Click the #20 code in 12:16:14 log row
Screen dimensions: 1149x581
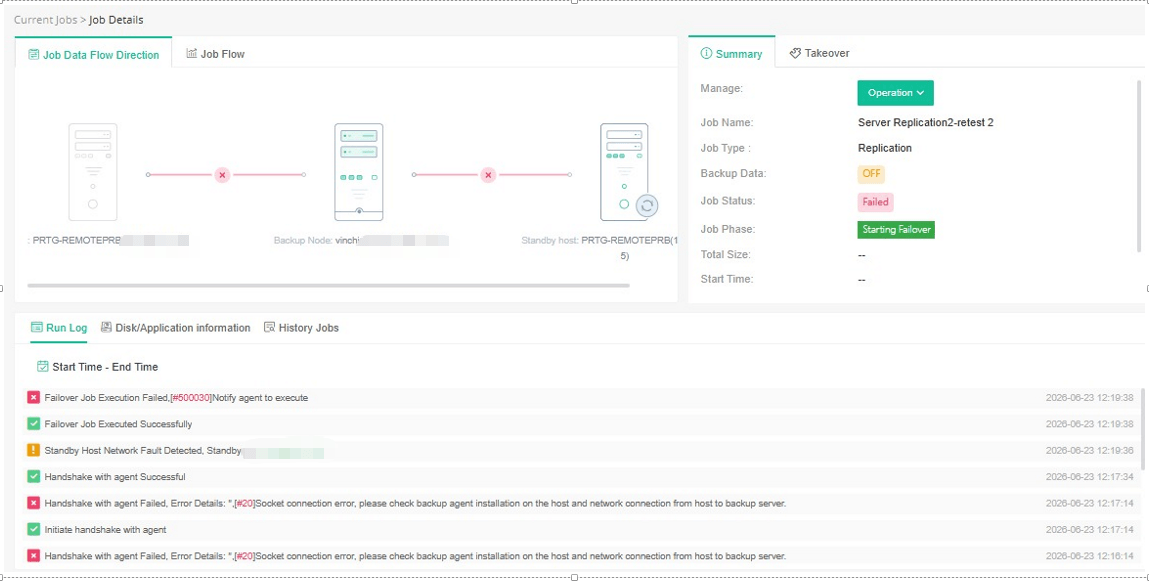coord(244,556)
